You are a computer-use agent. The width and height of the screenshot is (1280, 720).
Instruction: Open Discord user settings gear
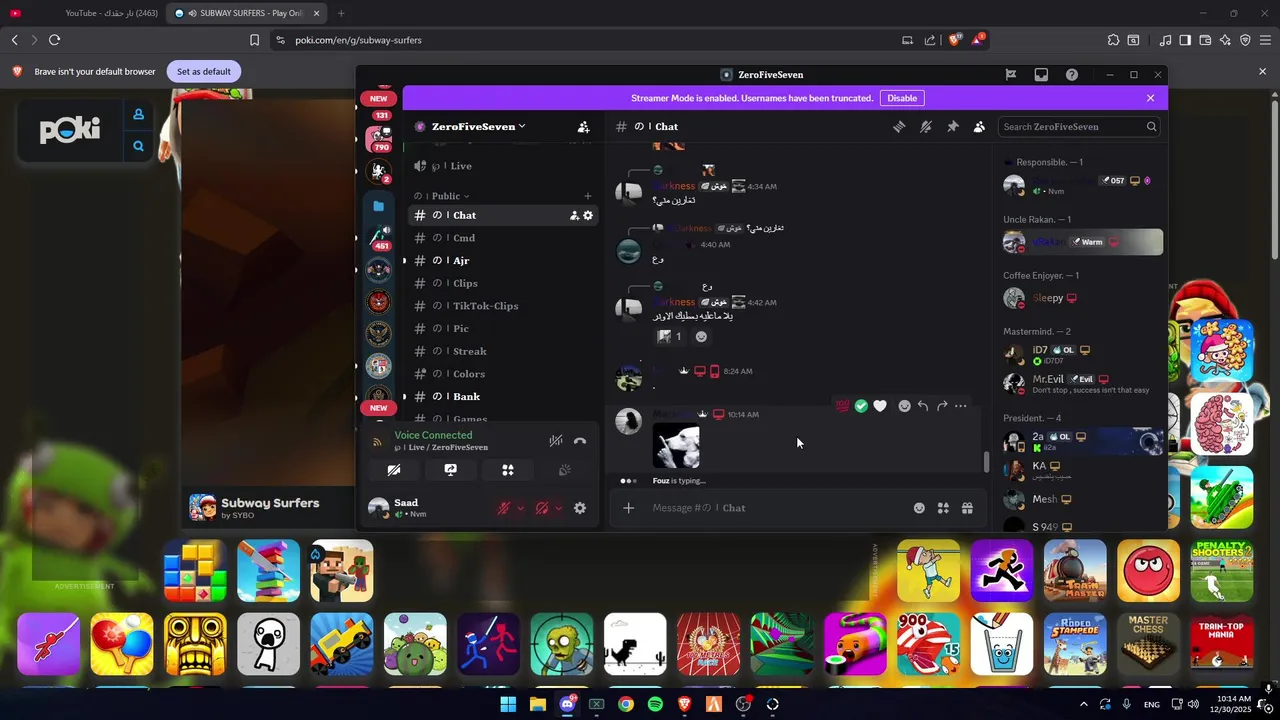tap(580, 508)
